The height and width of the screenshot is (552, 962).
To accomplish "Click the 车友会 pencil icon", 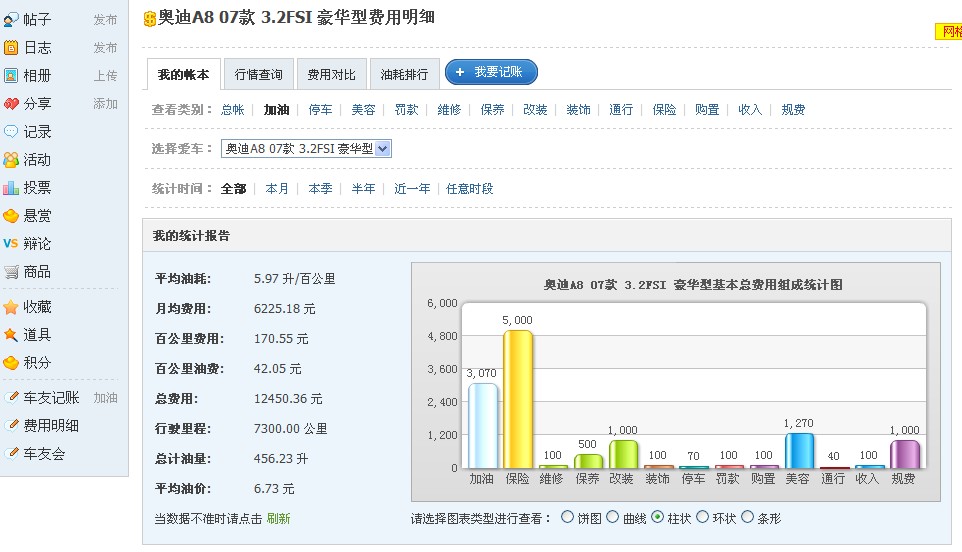I will pyautogui.click(x=12, y=453).
